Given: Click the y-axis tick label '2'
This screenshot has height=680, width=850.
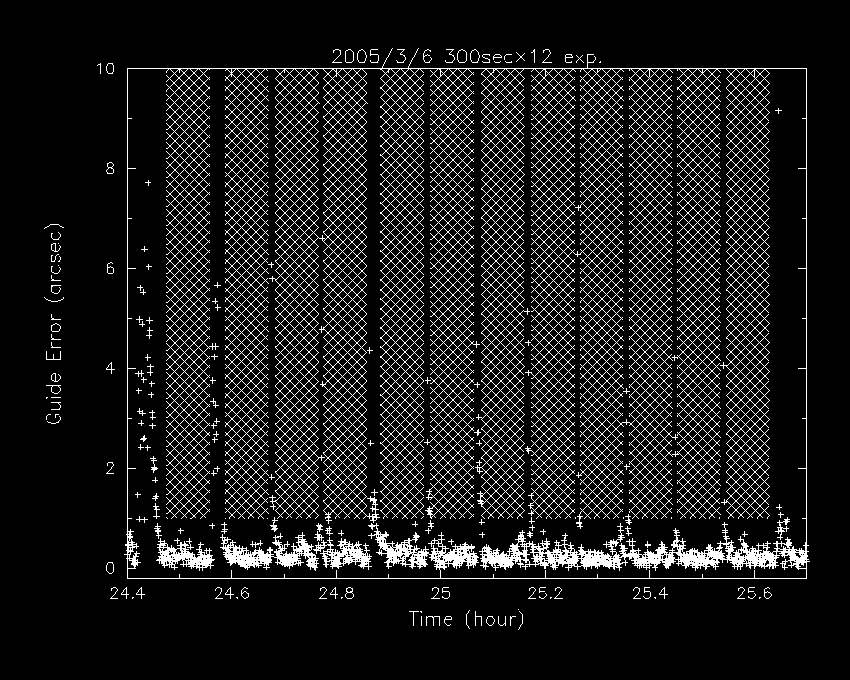Looking at the screenshot, I should 110,468.
